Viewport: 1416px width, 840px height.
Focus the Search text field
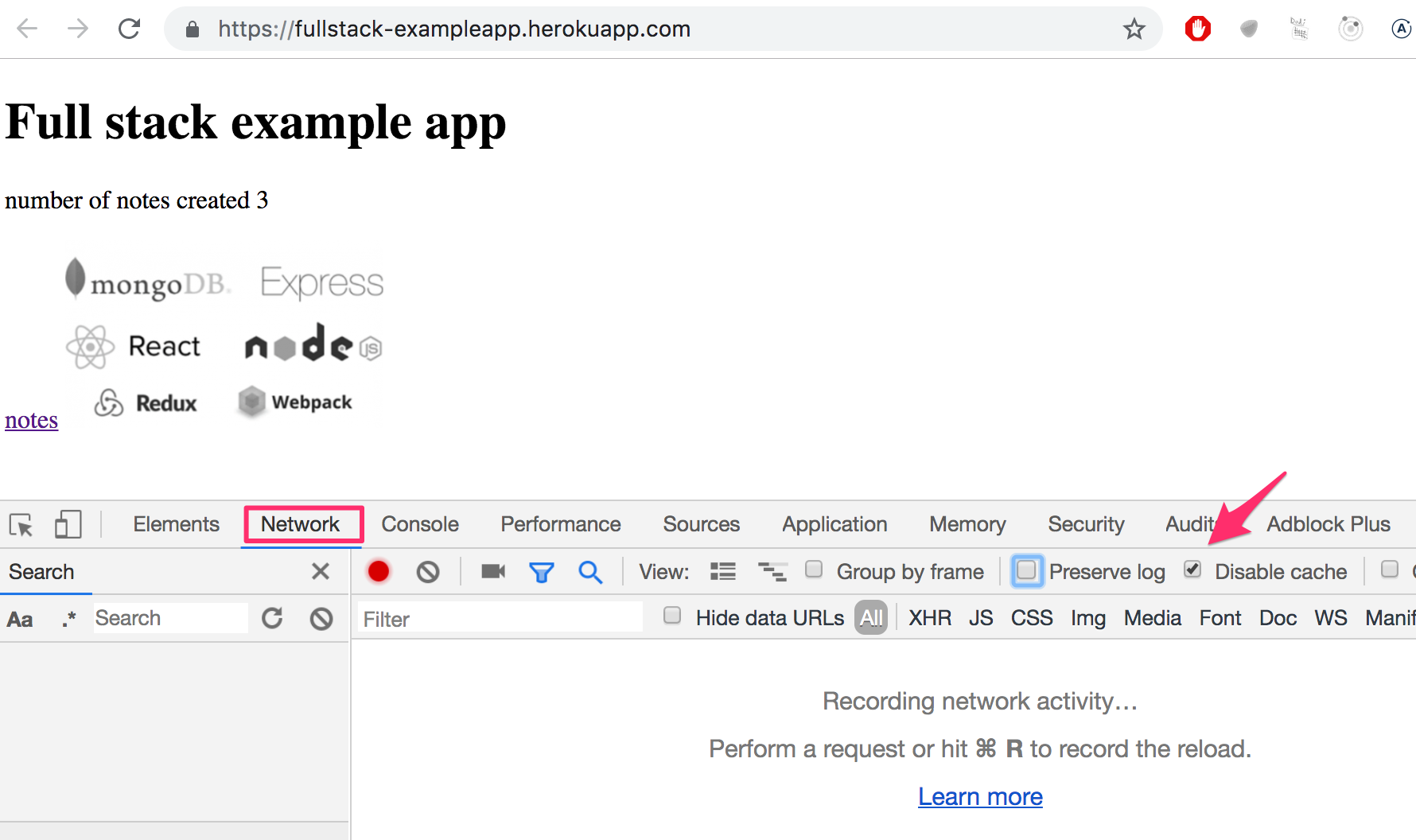[170, 618]
